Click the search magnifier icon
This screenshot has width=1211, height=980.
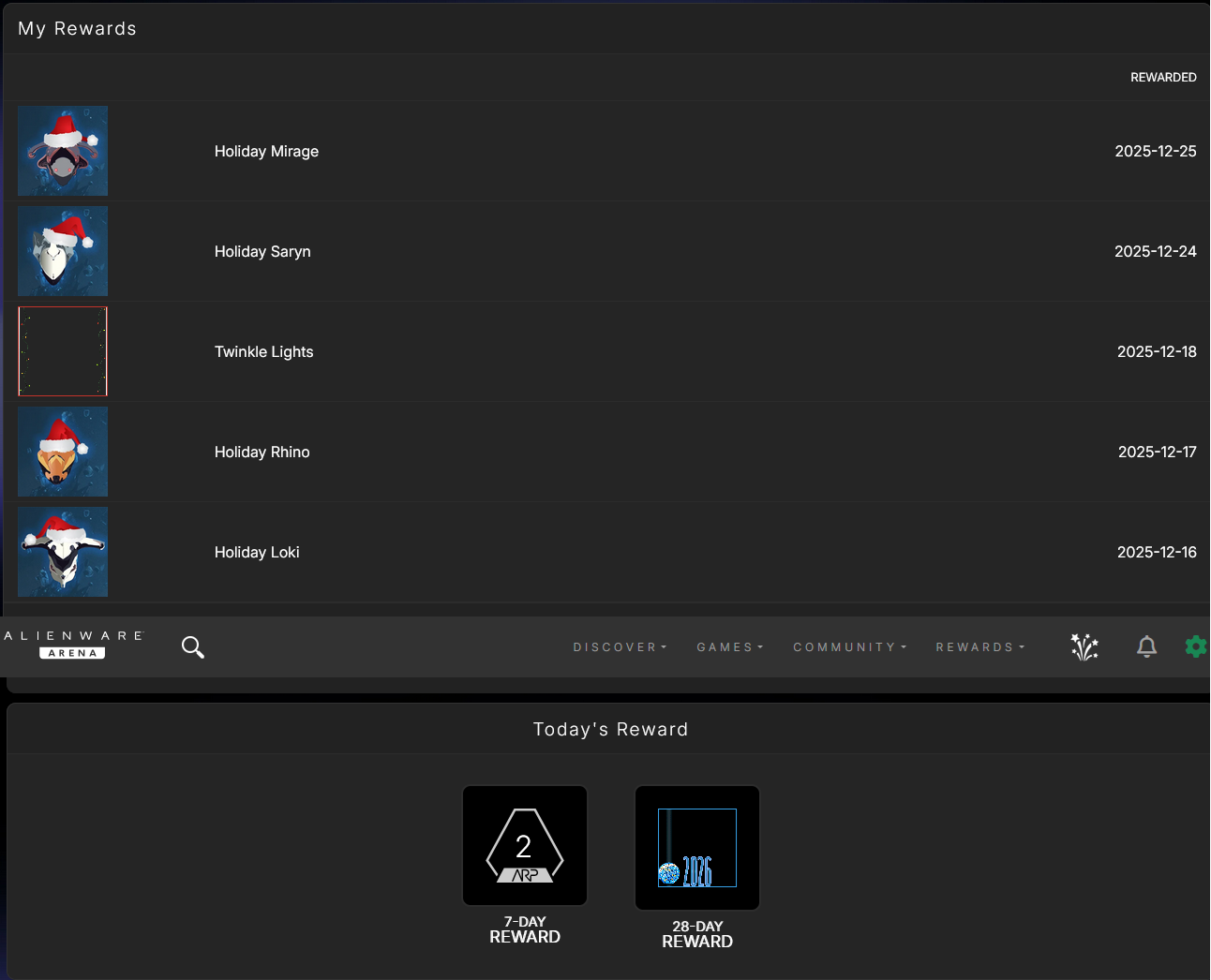click(x=193, y=647)
